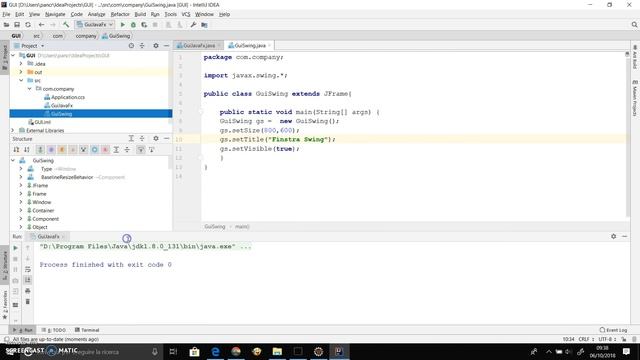Toggle scroll-to-end button in Run console
The height and width of the screenshot is (360, 640).
coord(28,280)
